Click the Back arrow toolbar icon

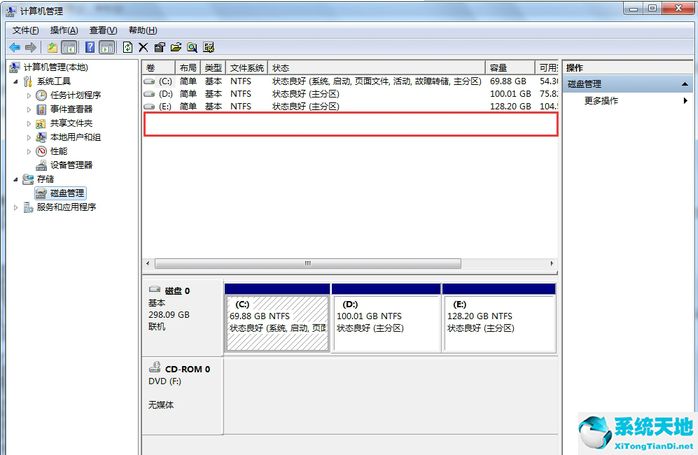pyautogui.click(x=15, y=47)
